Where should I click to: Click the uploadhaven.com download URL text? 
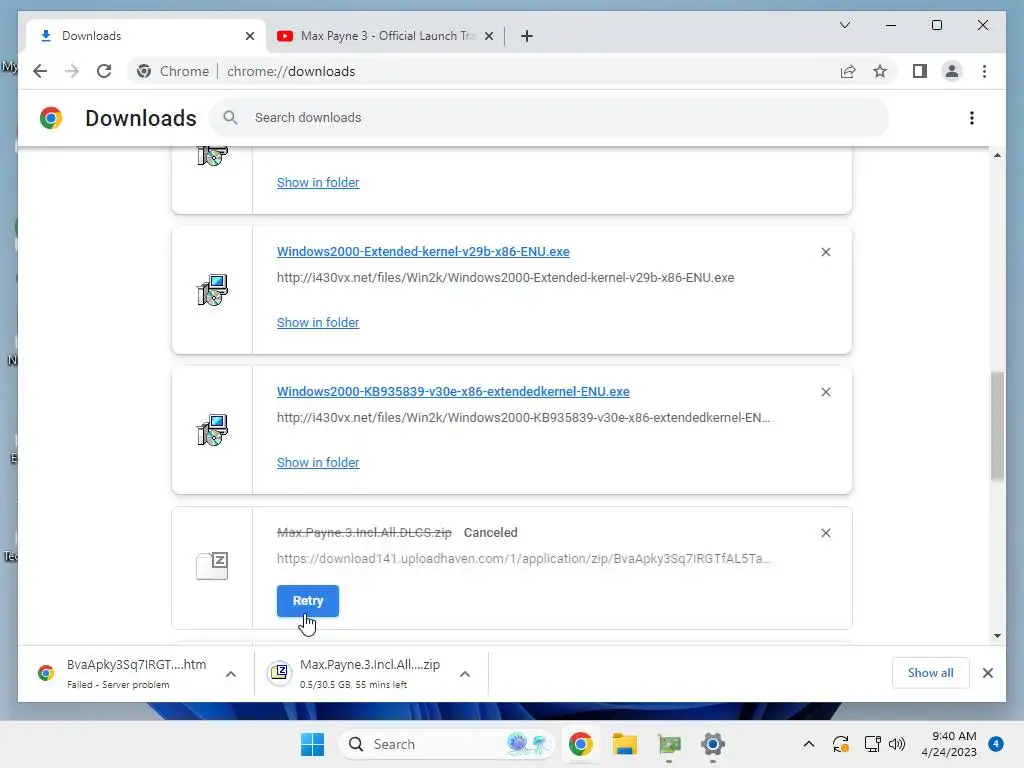click(524, 558)
